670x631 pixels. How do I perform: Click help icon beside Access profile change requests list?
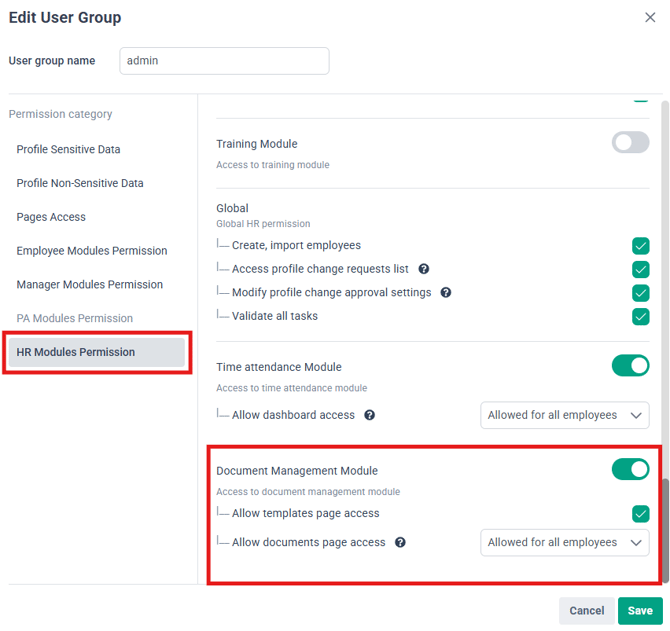[423, 269]
